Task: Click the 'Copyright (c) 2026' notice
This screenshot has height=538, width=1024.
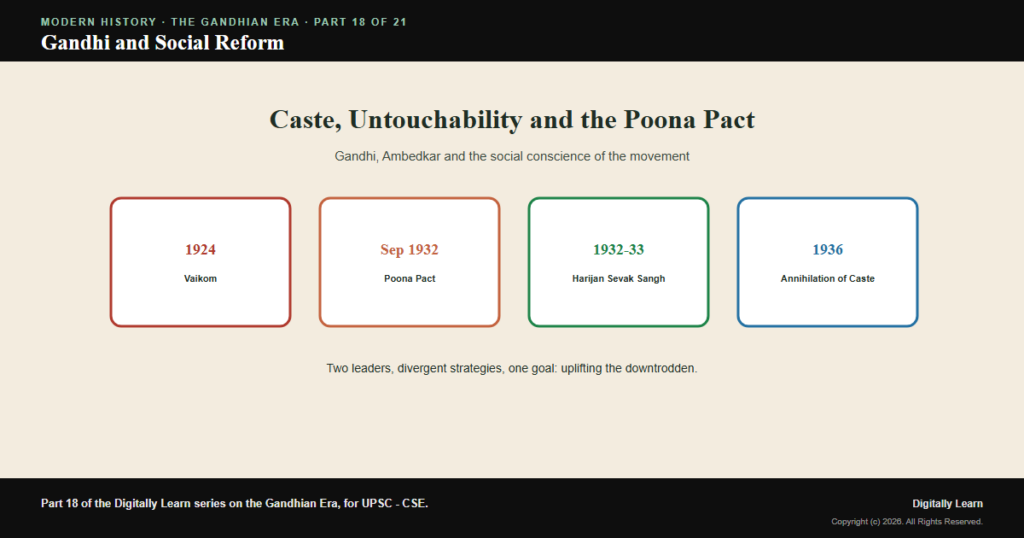Action: coord(907,522)
